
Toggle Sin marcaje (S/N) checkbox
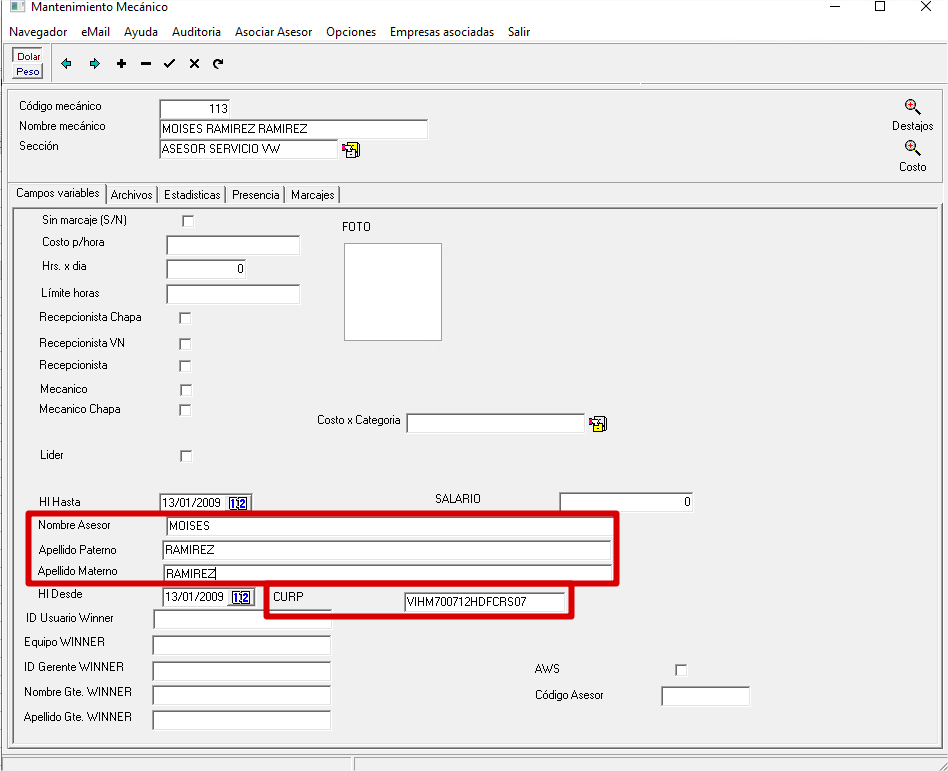(188, 221)
